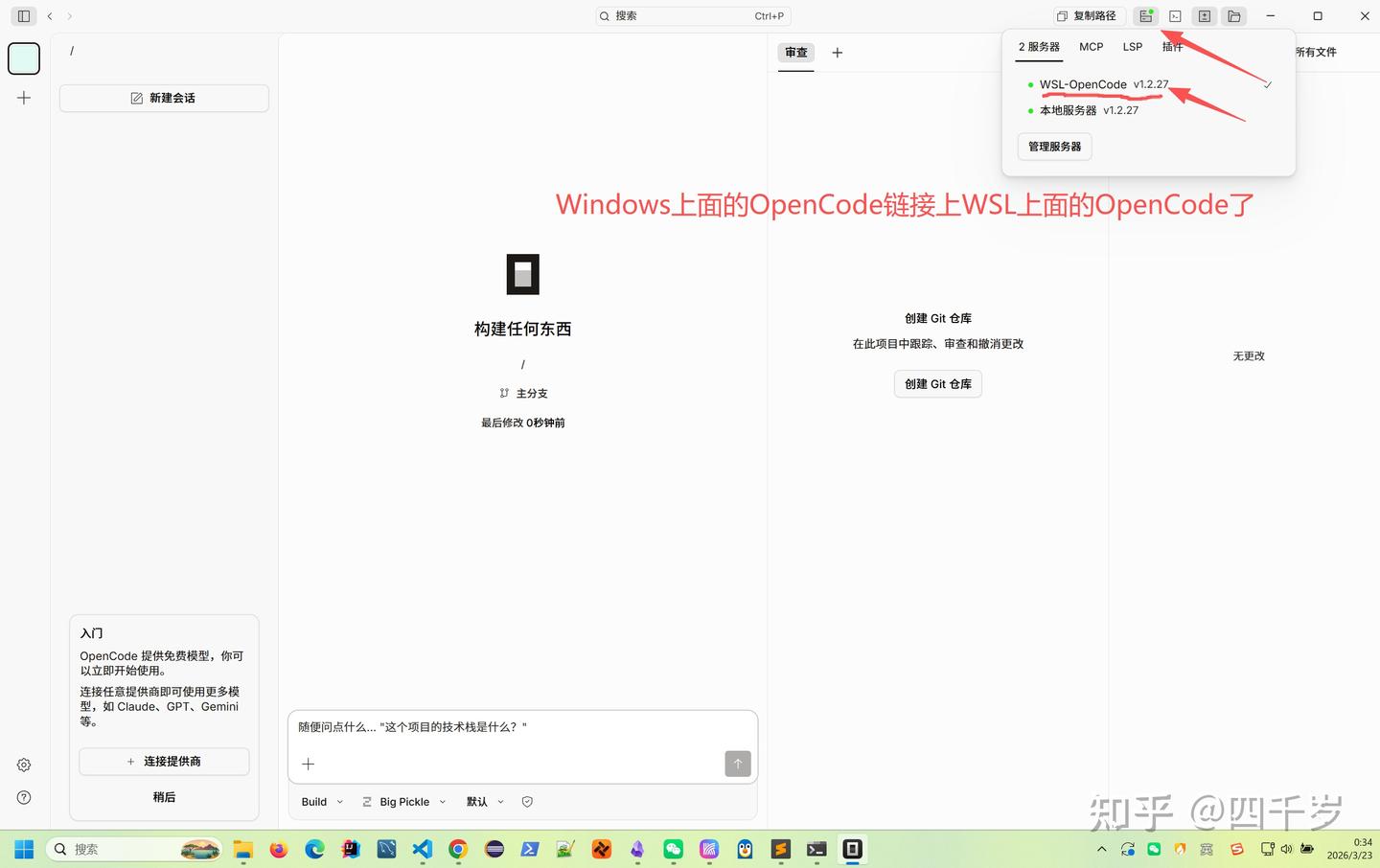Add a new project with the sidebar plus
Image resolution: width=1380 pixels, height=868 pixels.
click(24, 98)
